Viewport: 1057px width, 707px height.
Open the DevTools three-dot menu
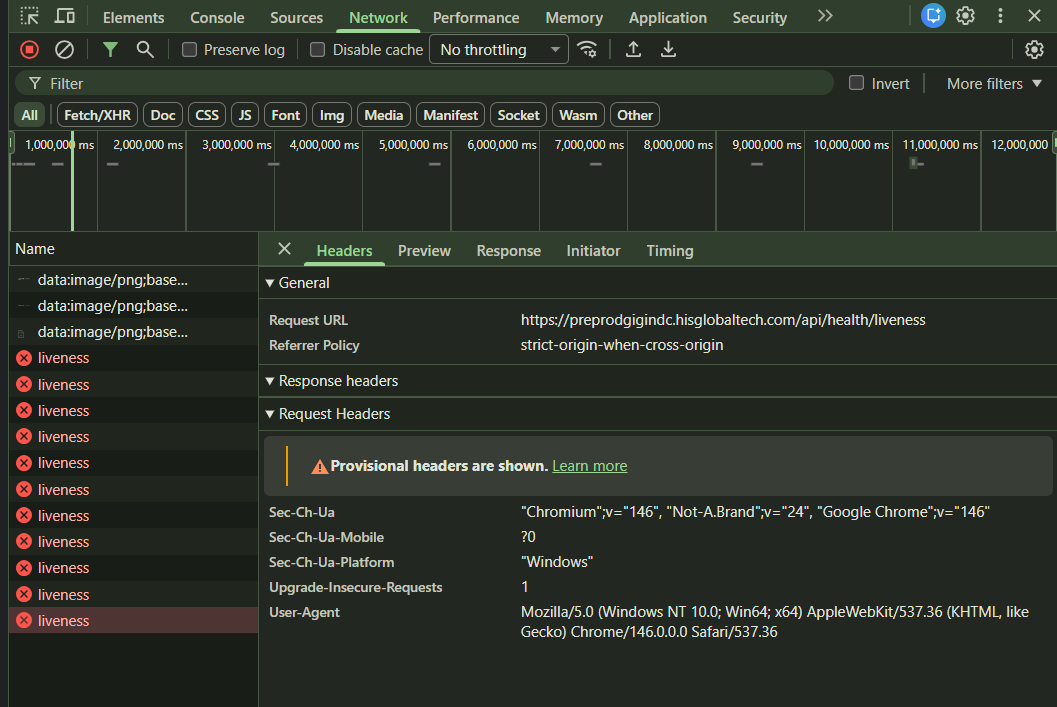click(1000, 16)
